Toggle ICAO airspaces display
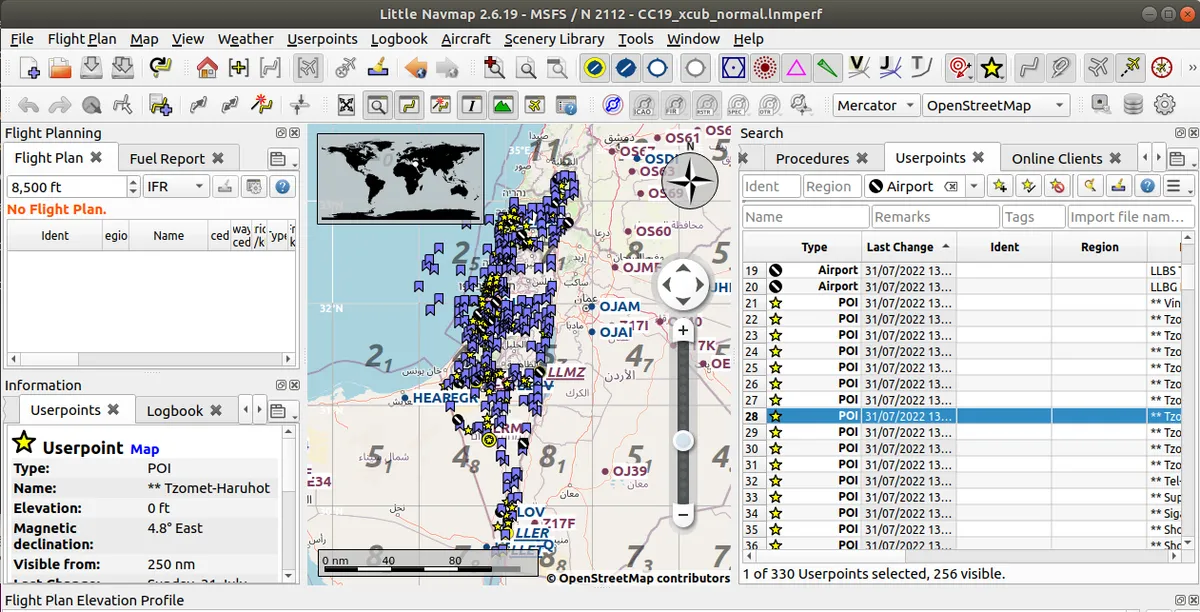 pos(643,105)
